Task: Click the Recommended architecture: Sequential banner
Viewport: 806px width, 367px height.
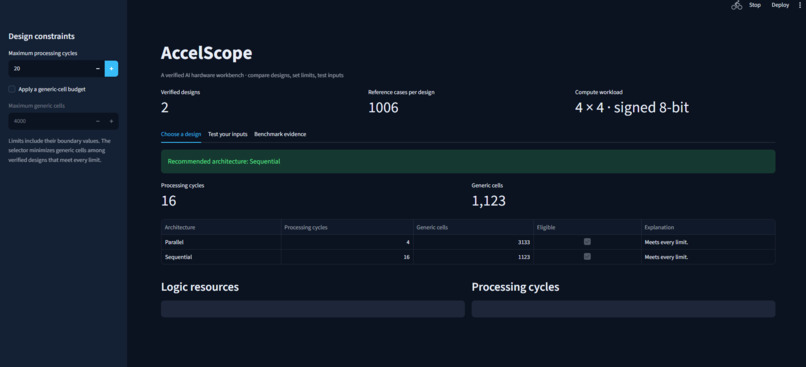Action: 468,161
